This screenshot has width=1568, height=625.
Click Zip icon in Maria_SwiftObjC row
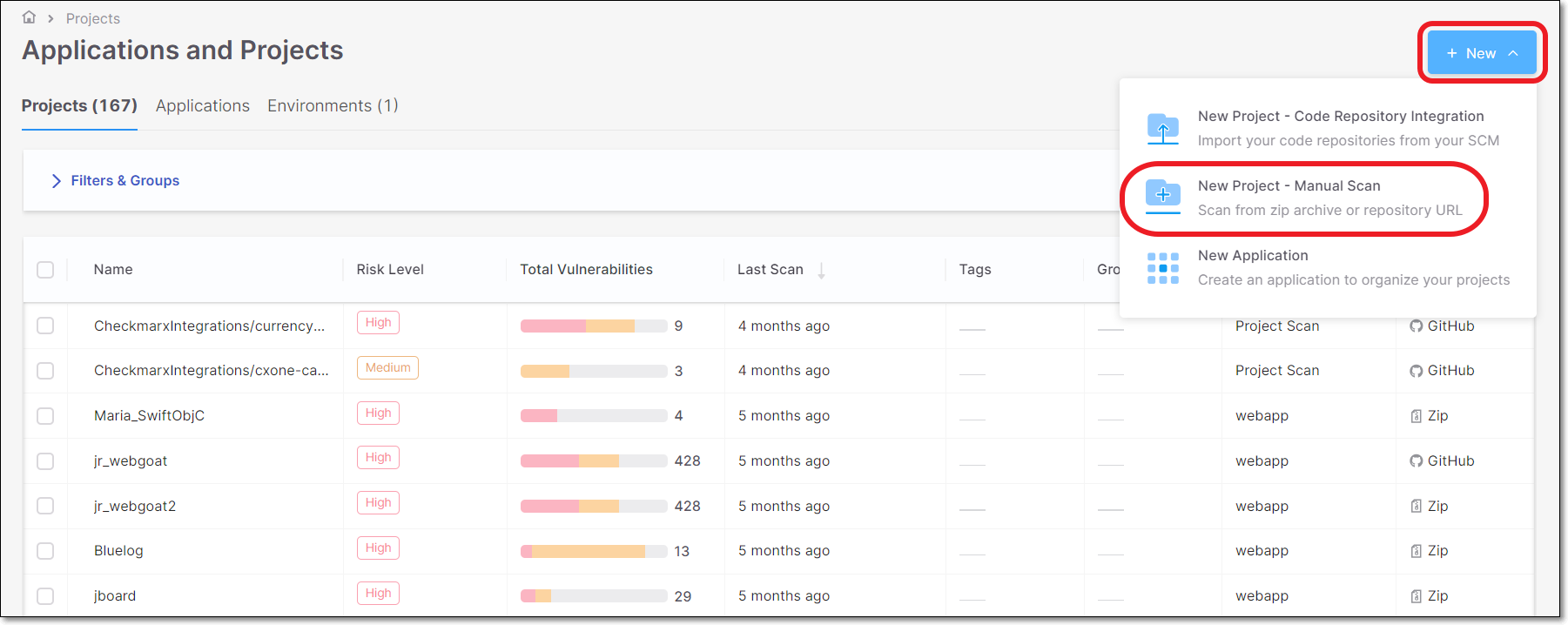pyautogui.click(x=1417, y=416)
